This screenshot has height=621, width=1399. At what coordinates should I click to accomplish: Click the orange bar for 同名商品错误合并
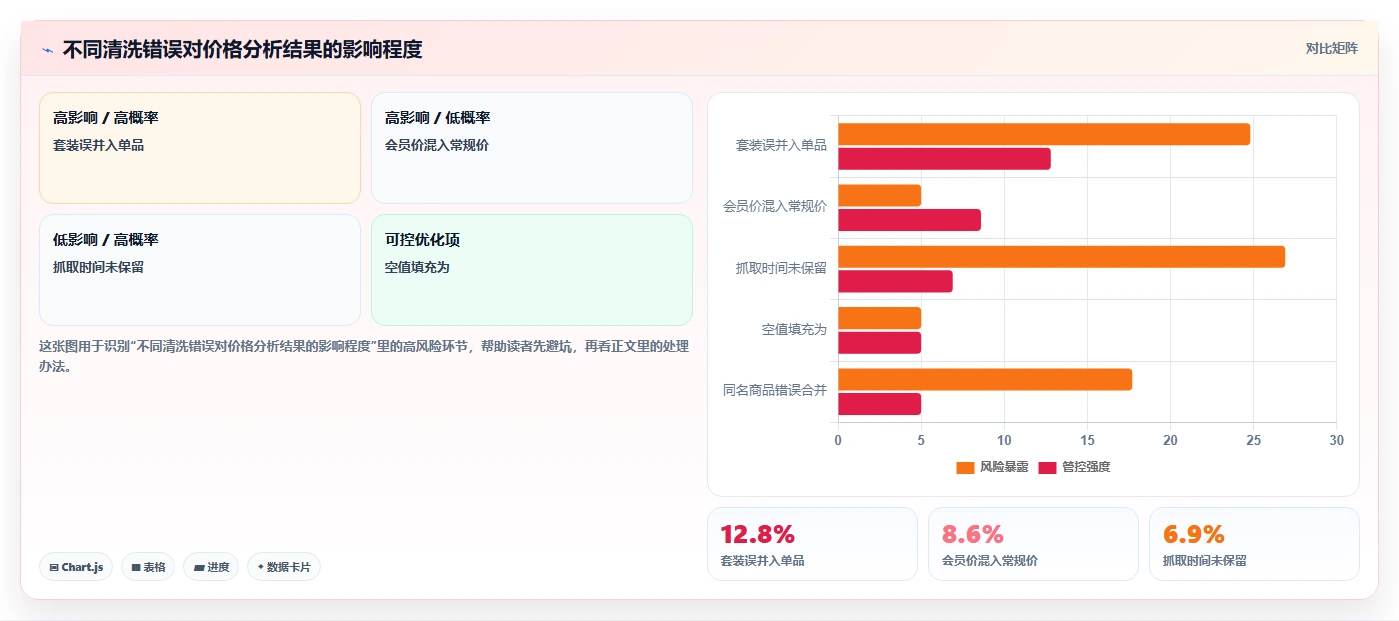point(985,379)
